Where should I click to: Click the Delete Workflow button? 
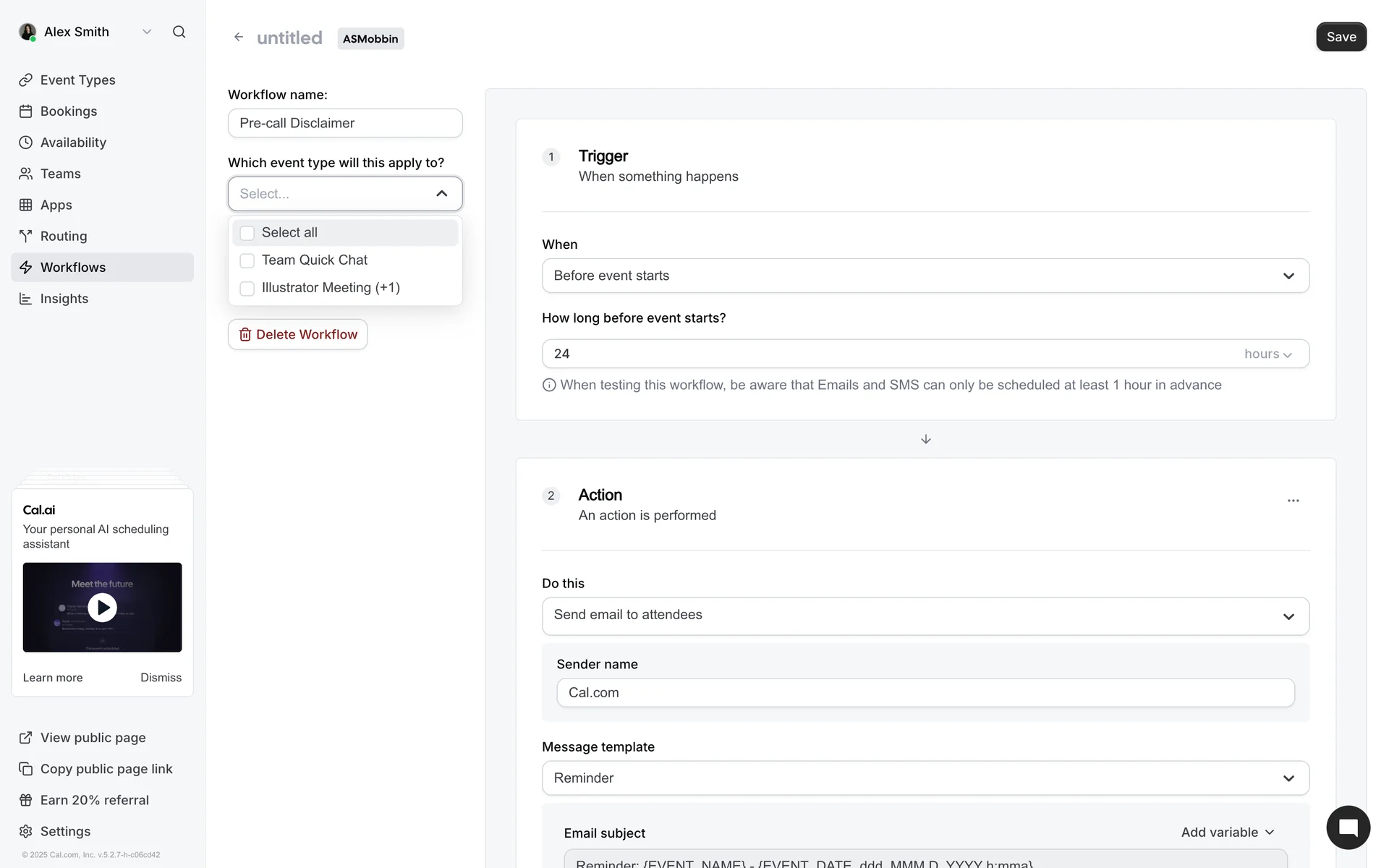click(x=298, y=334)
